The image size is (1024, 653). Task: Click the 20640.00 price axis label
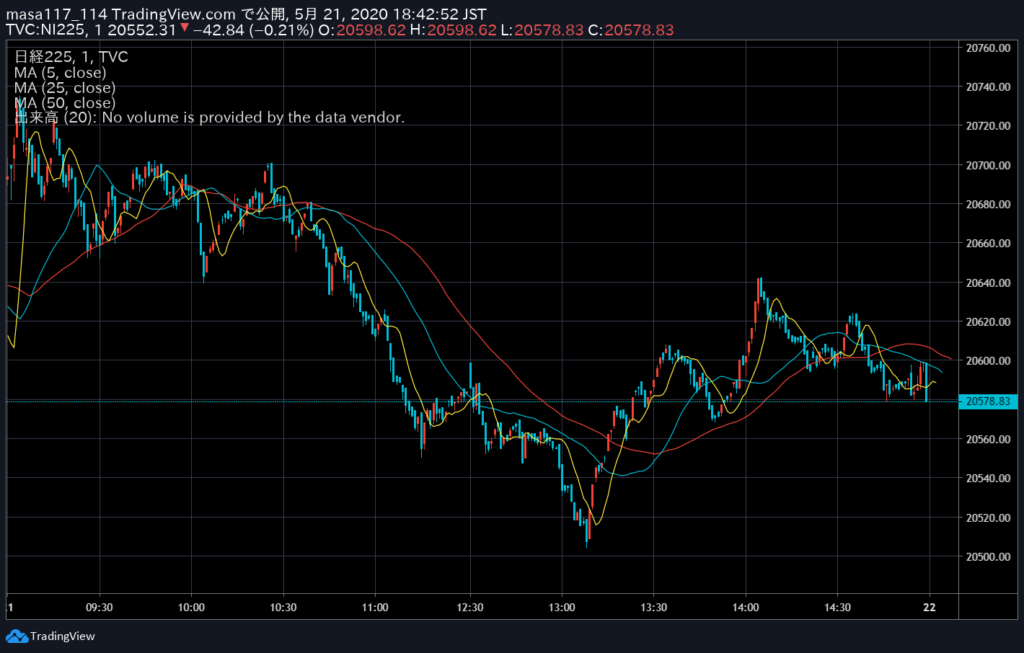pos(988,283)
